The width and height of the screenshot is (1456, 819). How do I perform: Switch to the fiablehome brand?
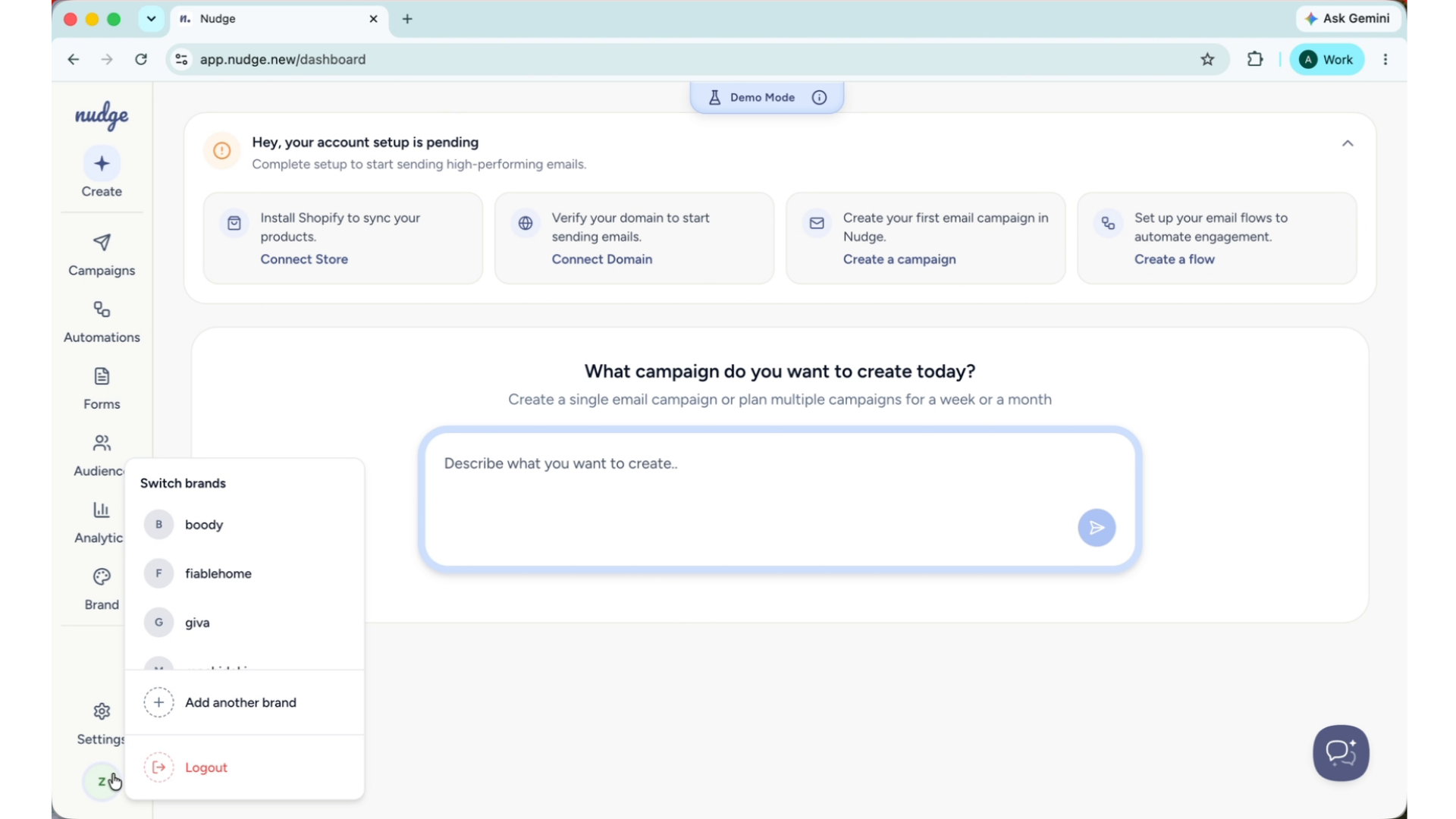point(244,573)
